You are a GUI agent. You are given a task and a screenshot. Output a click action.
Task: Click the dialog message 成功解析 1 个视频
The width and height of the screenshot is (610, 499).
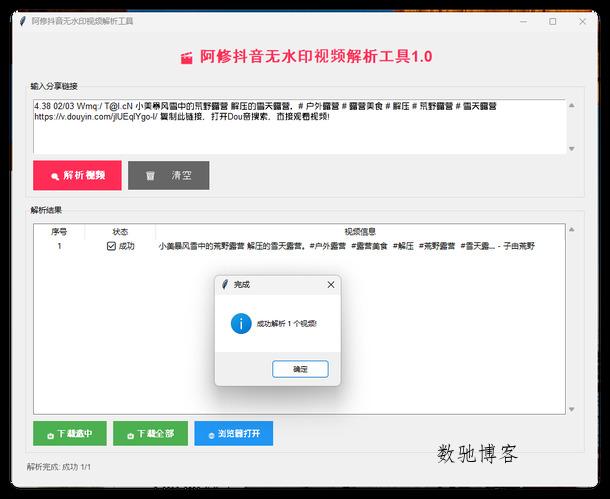tap(287, 324)
